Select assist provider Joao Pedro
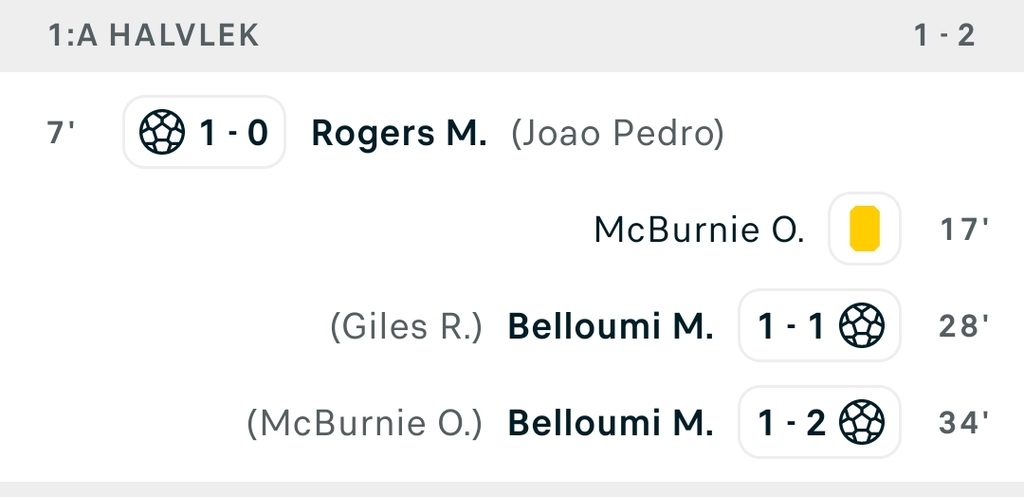Image resolution: width=1024 pixels, height=497 pixels. (x=618, y=133)
